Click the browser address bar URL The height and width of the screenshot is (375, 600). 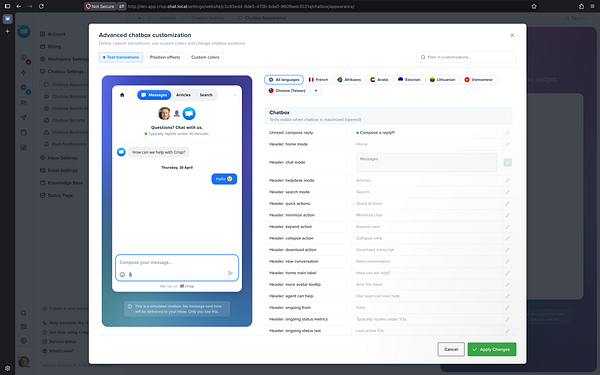tap(241, 6)
